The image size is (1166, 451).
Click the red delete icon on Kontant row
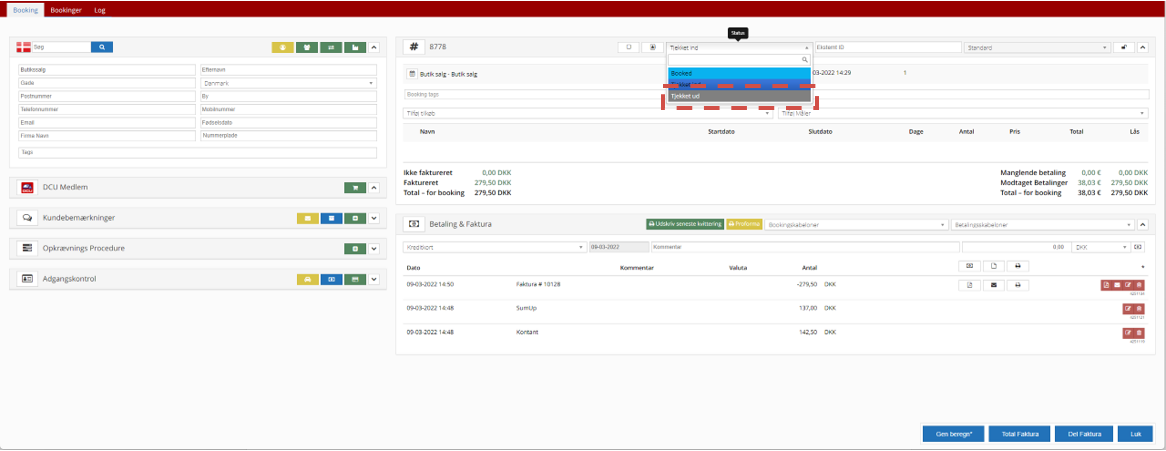(1138, 332)
